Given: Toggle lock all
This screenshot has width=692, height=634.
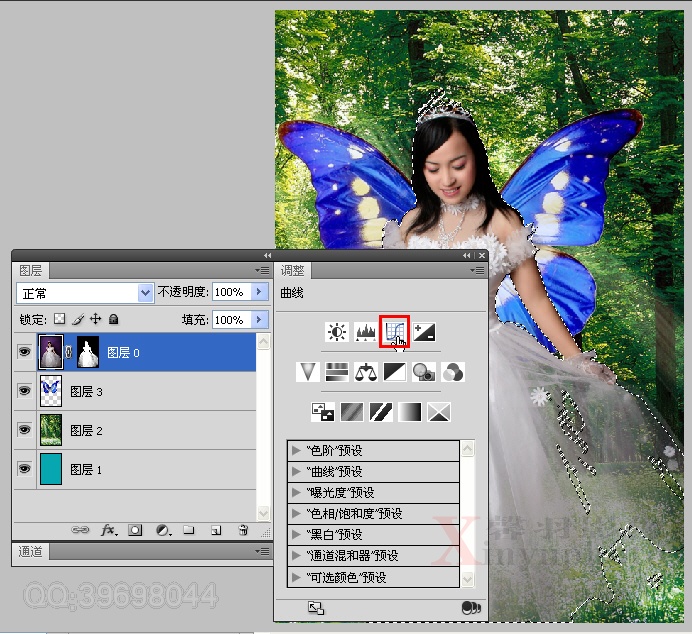Looking at the screenshot, I should pos(113,319).
